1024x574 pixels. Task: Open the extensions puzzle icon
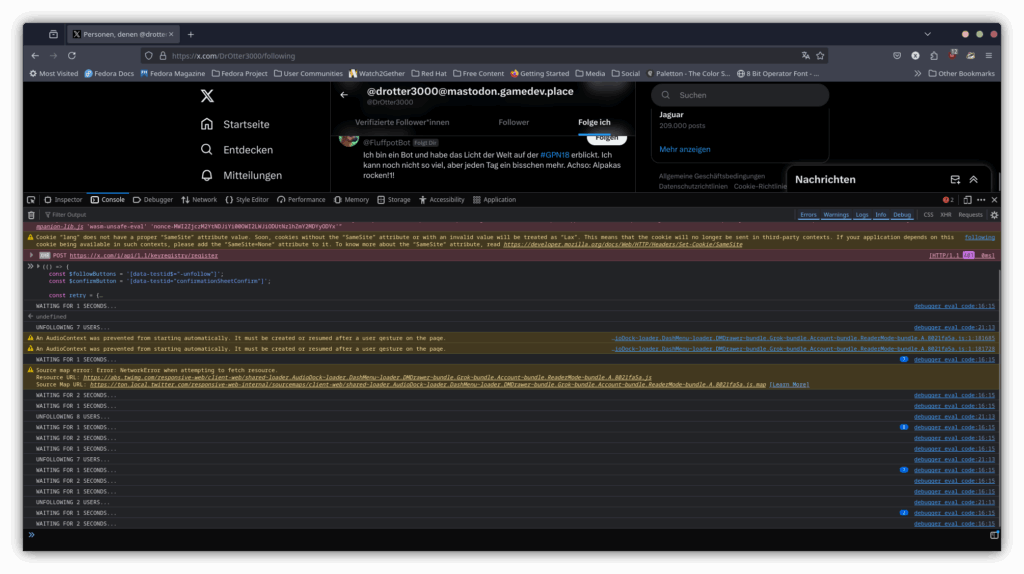[x=934, y=56]
